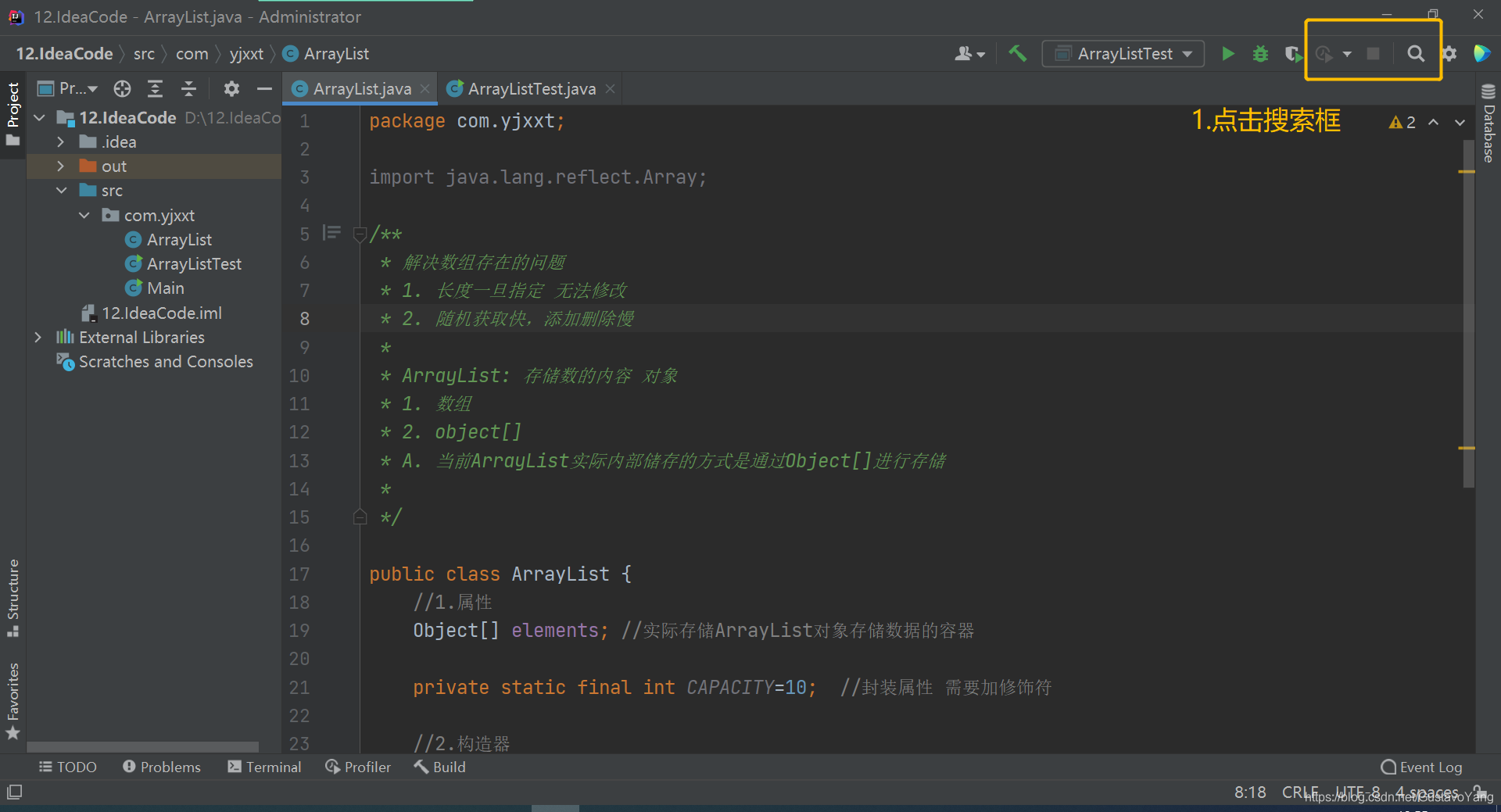The width and height of the screenshot is (1501, 812).
Task: Click the colorful plugin icon in the top-right corner
Action: pos(1481,53)
